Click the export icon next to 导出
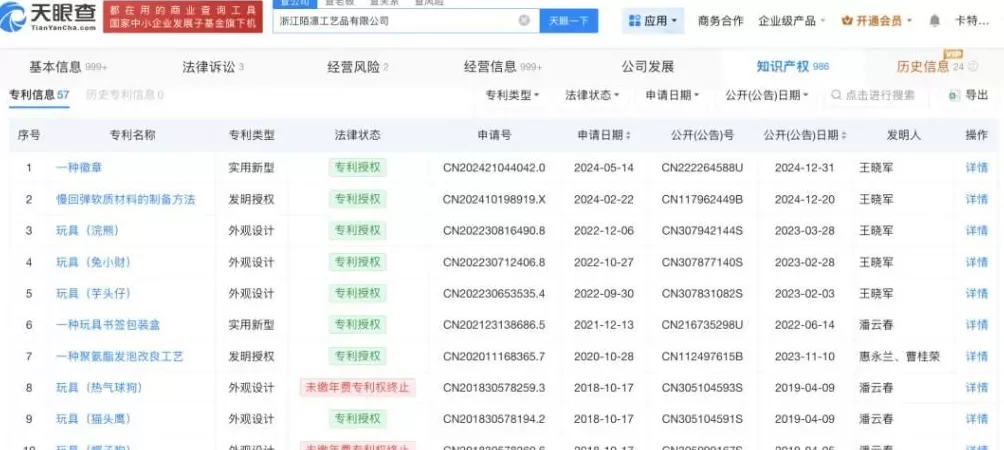Viewport: 1004px width, 450px height. click(954, 95)
